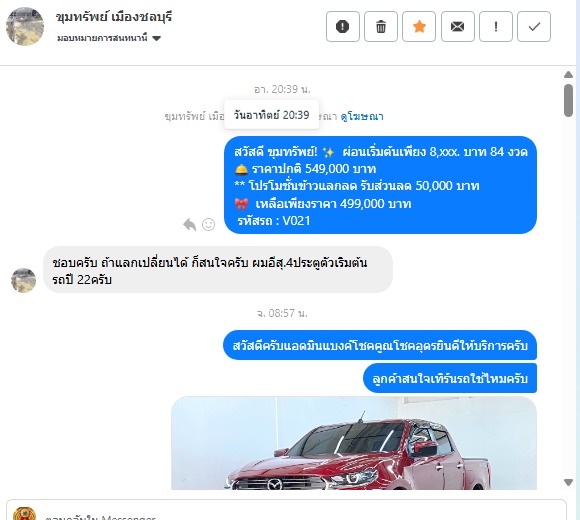Viewport: 580px width, 520px height.
Task: Click scrollbar up arrow in chat
Action: tap(569, 75)
